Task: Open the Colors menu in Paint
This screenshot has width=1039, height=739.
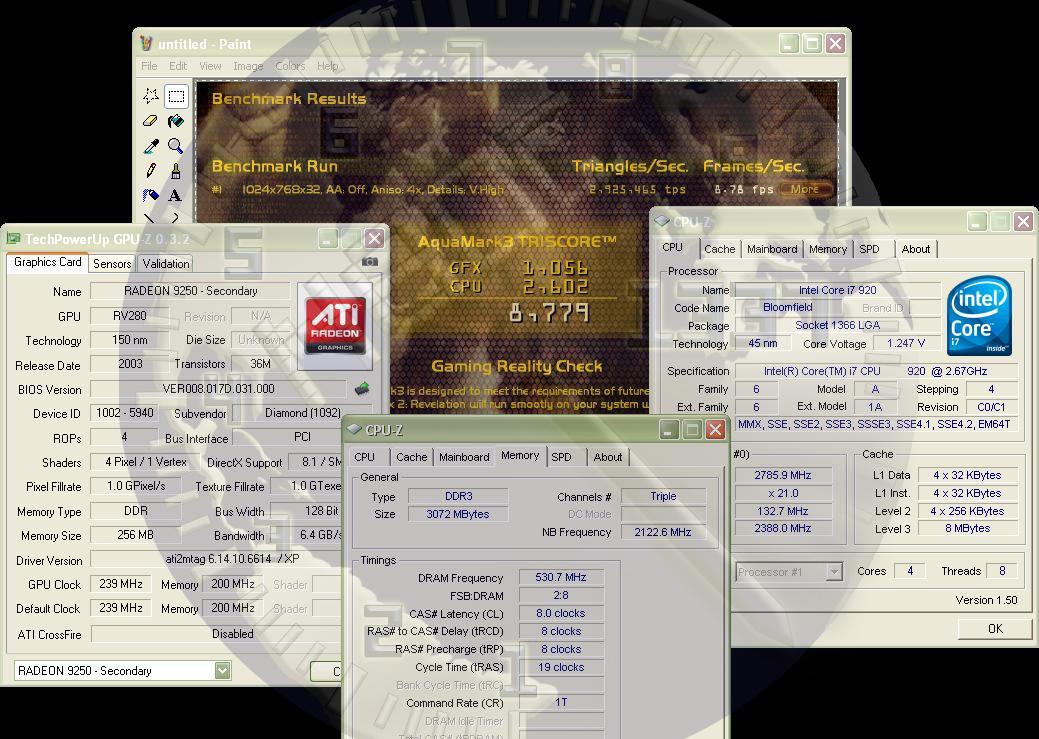Action: point(290,66)
